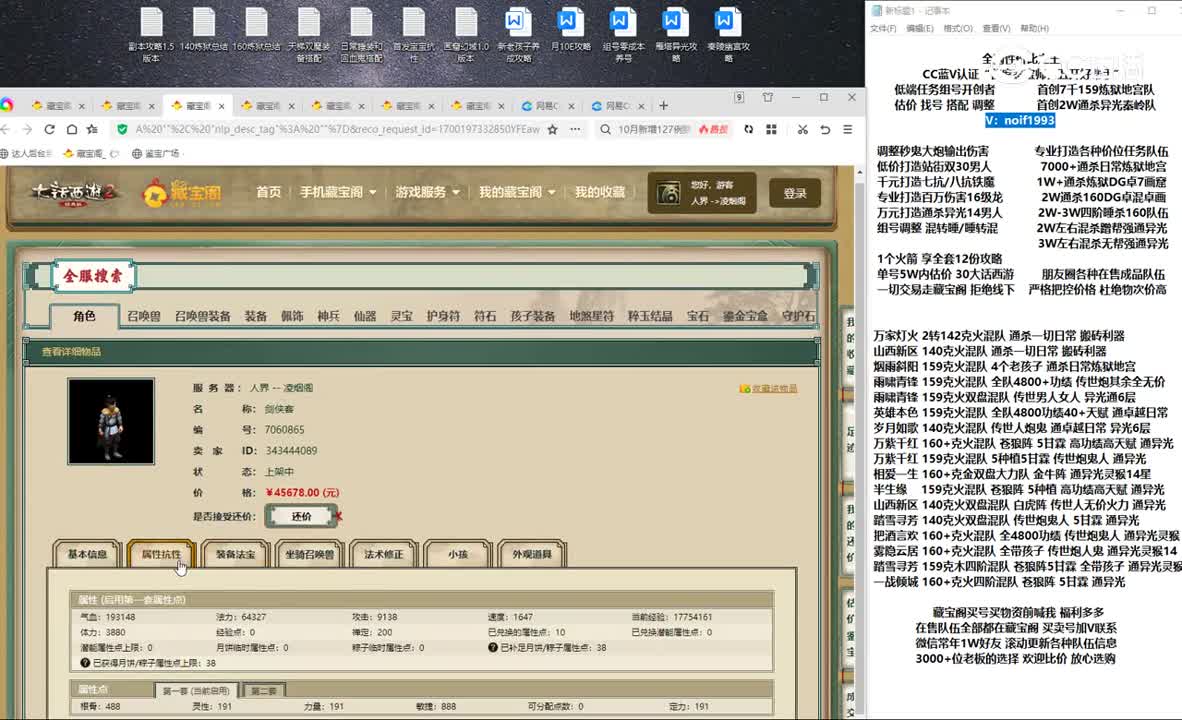Click the 还价 bargain button
The width and height of the screenshot is (1182, 720).
coord(302,516)
